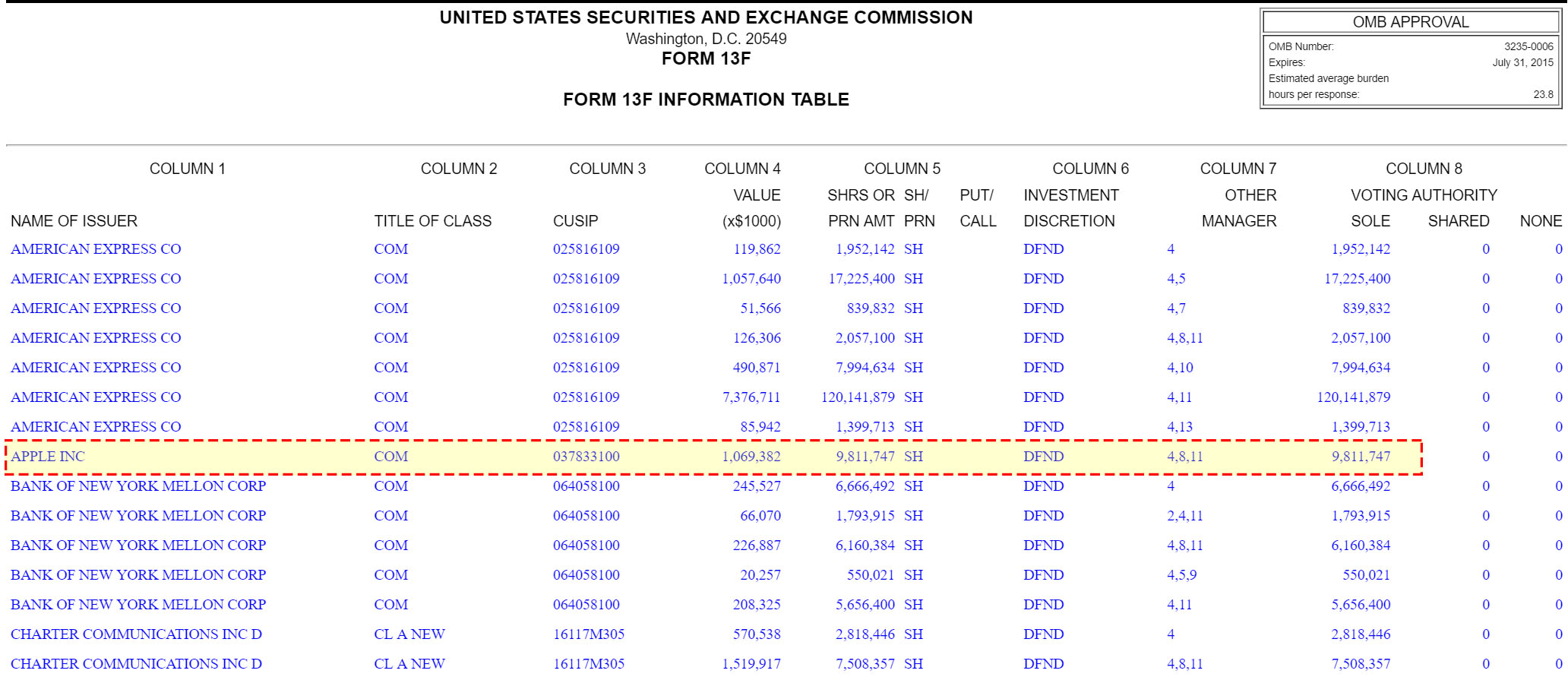The width and height of the screenshot is (1568, 680).
Task: Click the TITLE OF CLASS column header
Action: pyautogui.click(x=432, y=221)
